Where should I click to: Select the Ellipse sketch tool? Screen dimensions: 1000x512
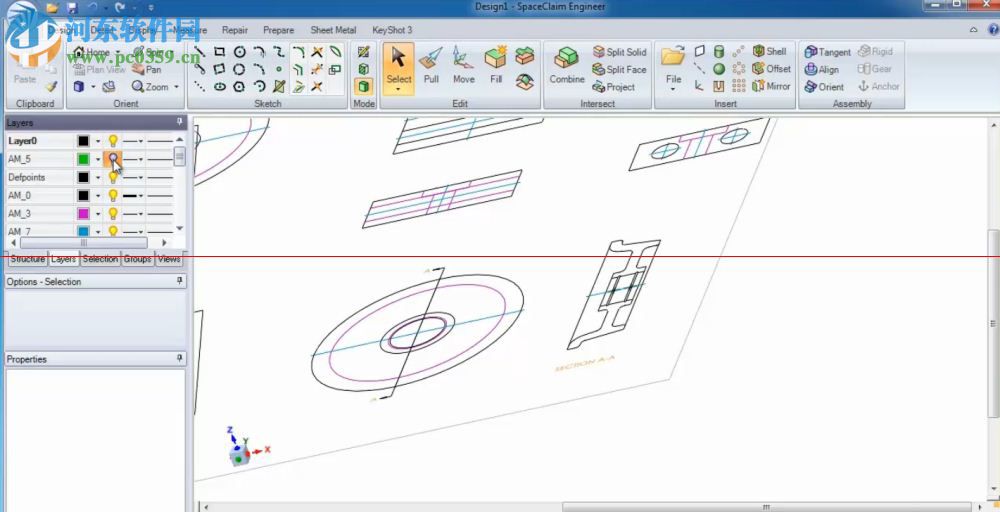(219, 87)
